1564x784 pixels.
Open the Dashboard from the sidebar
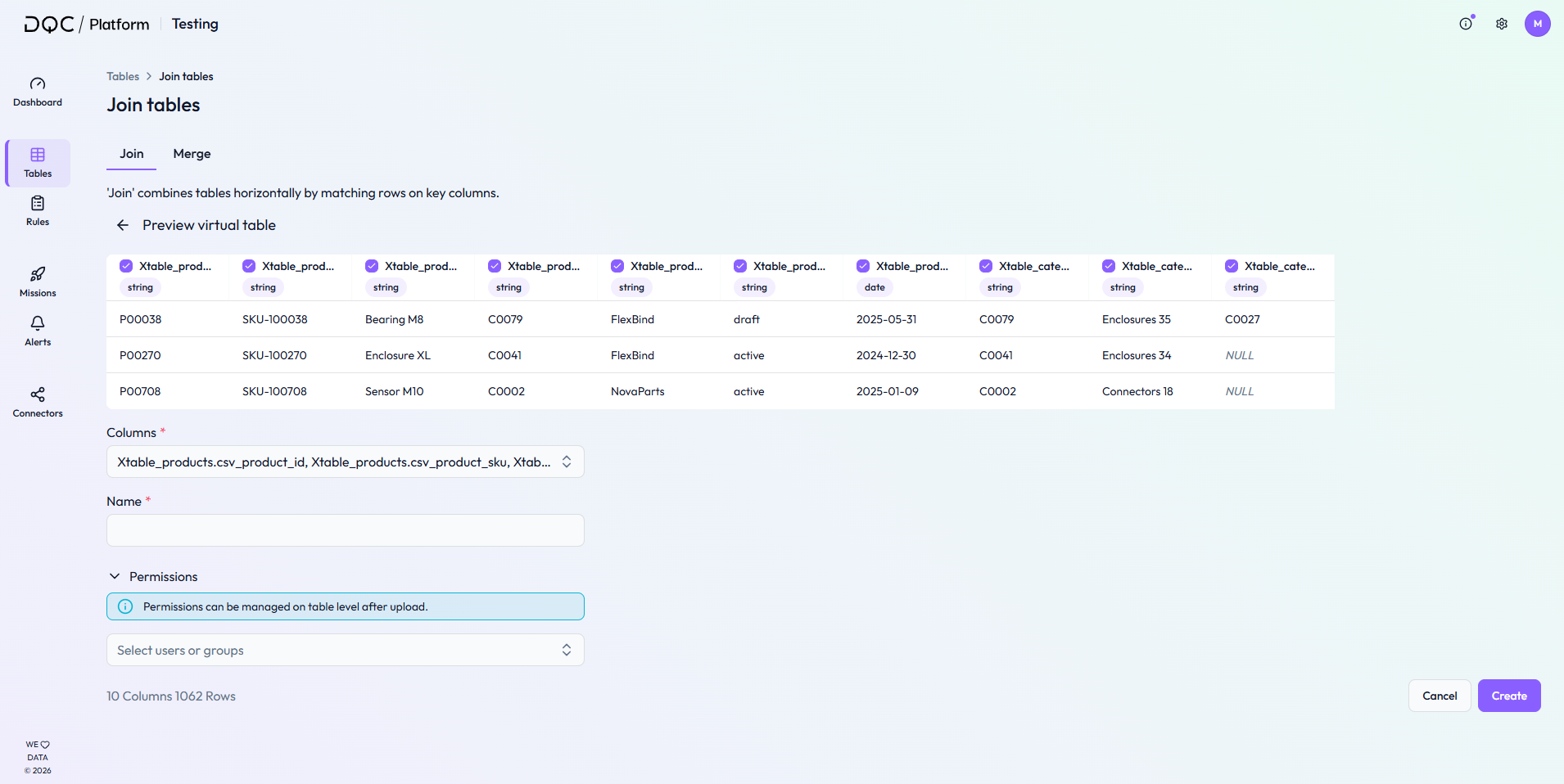38,92
